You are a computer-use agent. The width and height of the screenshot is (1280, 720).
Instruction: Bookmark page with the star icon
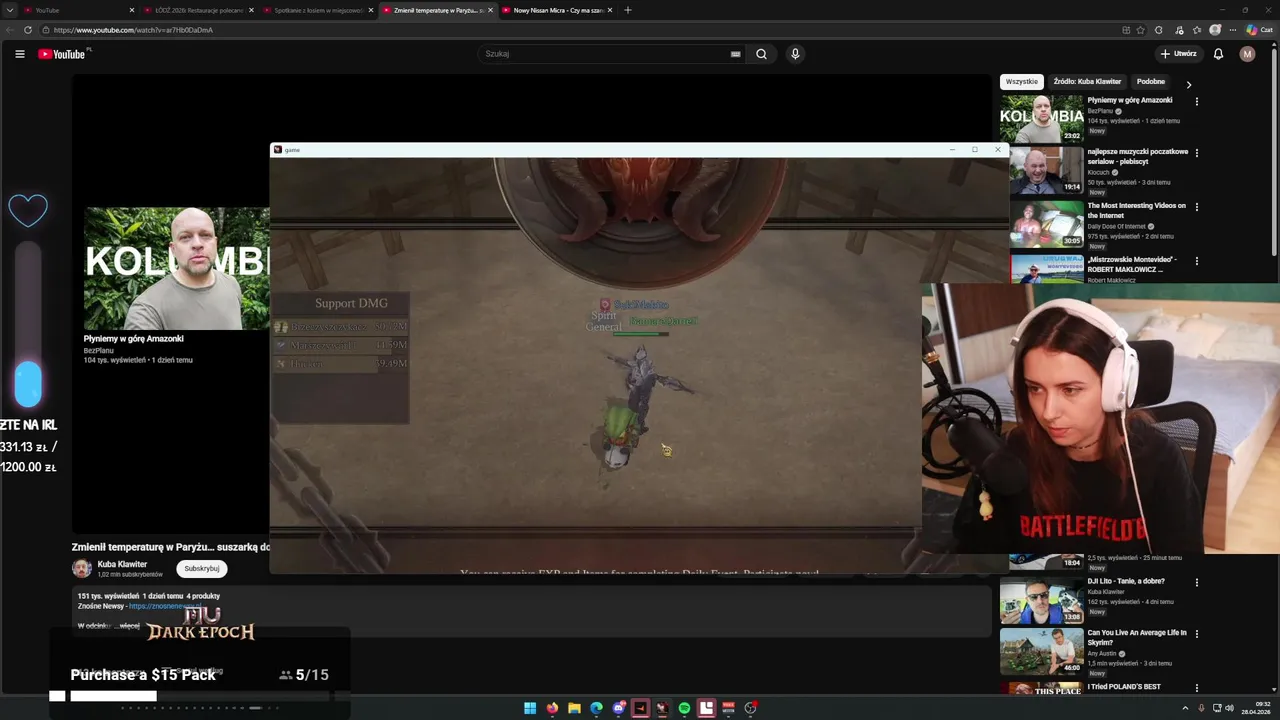coord(1140,30)
